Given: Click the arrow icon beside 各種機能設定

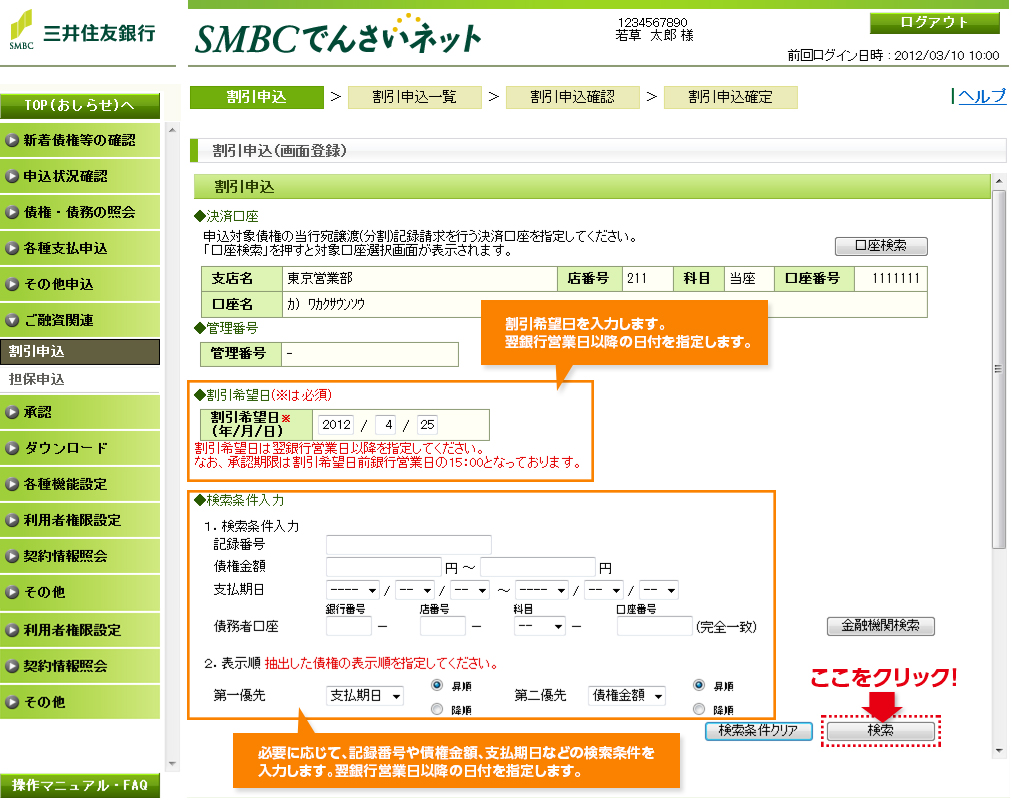Looking at the screenshot, I should point(12,485).
